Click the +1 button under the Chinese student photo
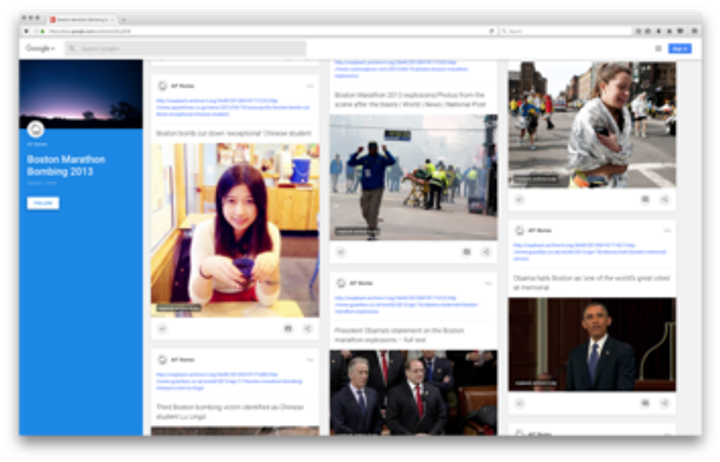720x462 pixels. [162, 329]
